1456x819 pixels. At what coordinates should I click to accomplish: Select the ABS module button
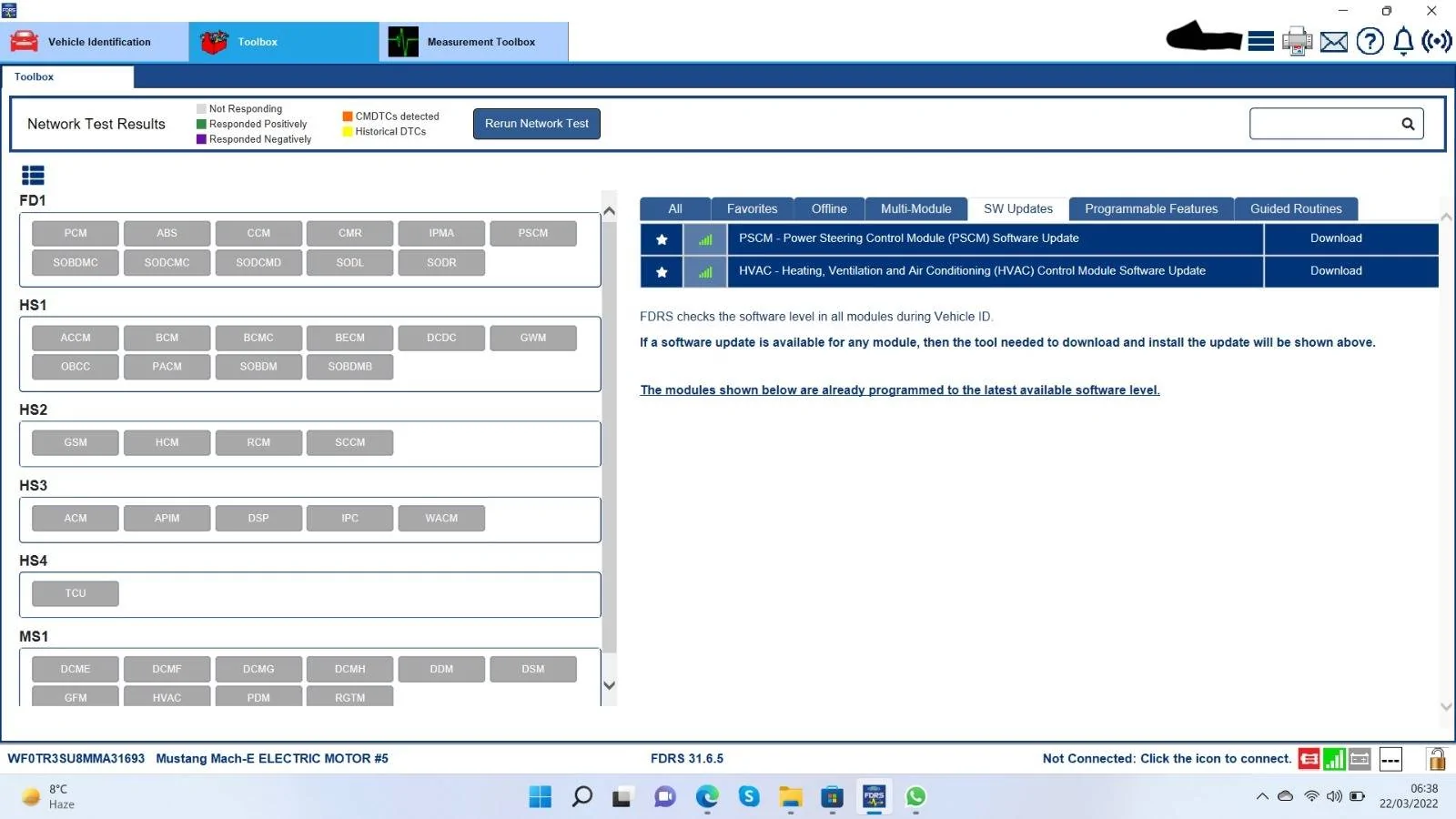(167, 234)
